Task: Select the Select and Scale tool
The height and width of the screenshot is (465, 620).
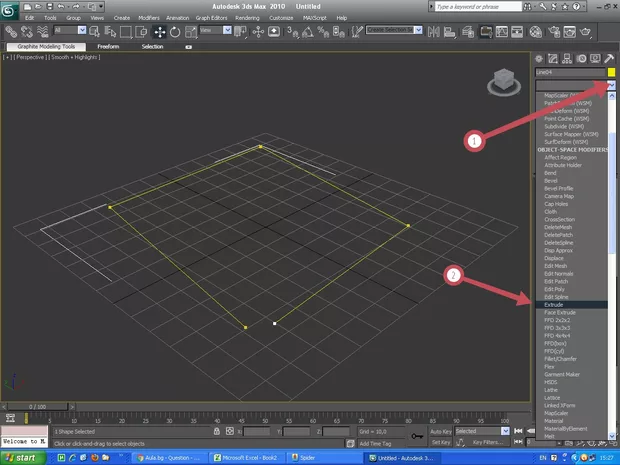Action: coord(191,32)
